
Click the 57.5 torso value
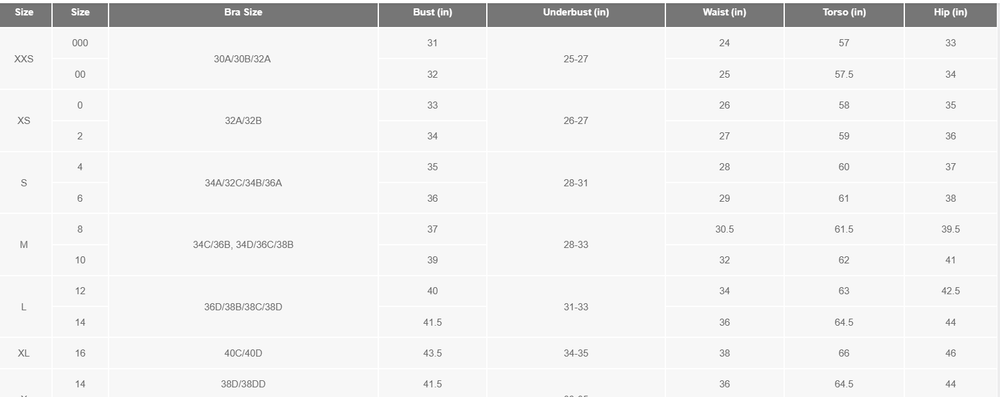844,74
